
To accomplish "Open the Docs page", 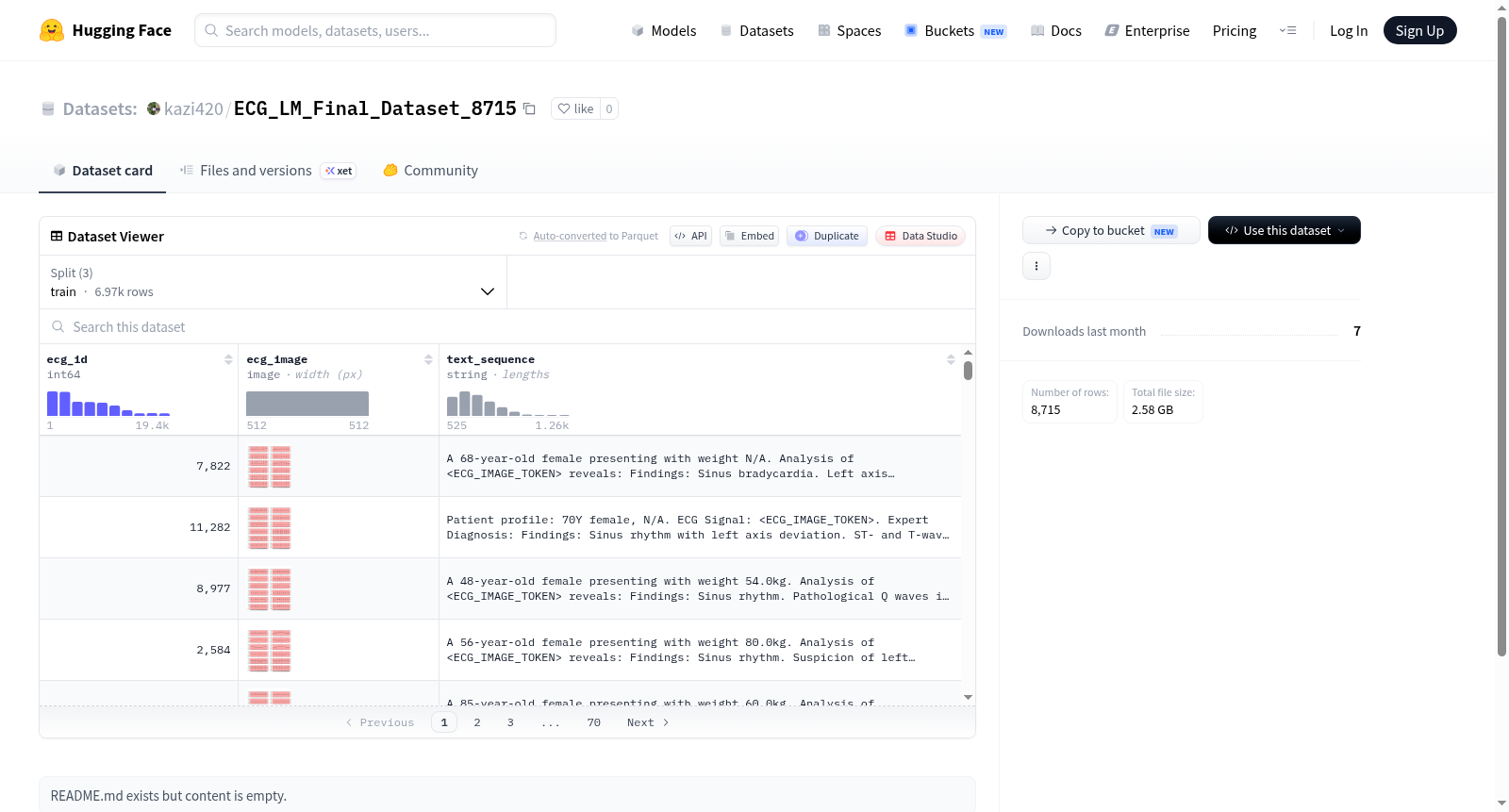I will pyautogui.click(x=1055, y=31).
